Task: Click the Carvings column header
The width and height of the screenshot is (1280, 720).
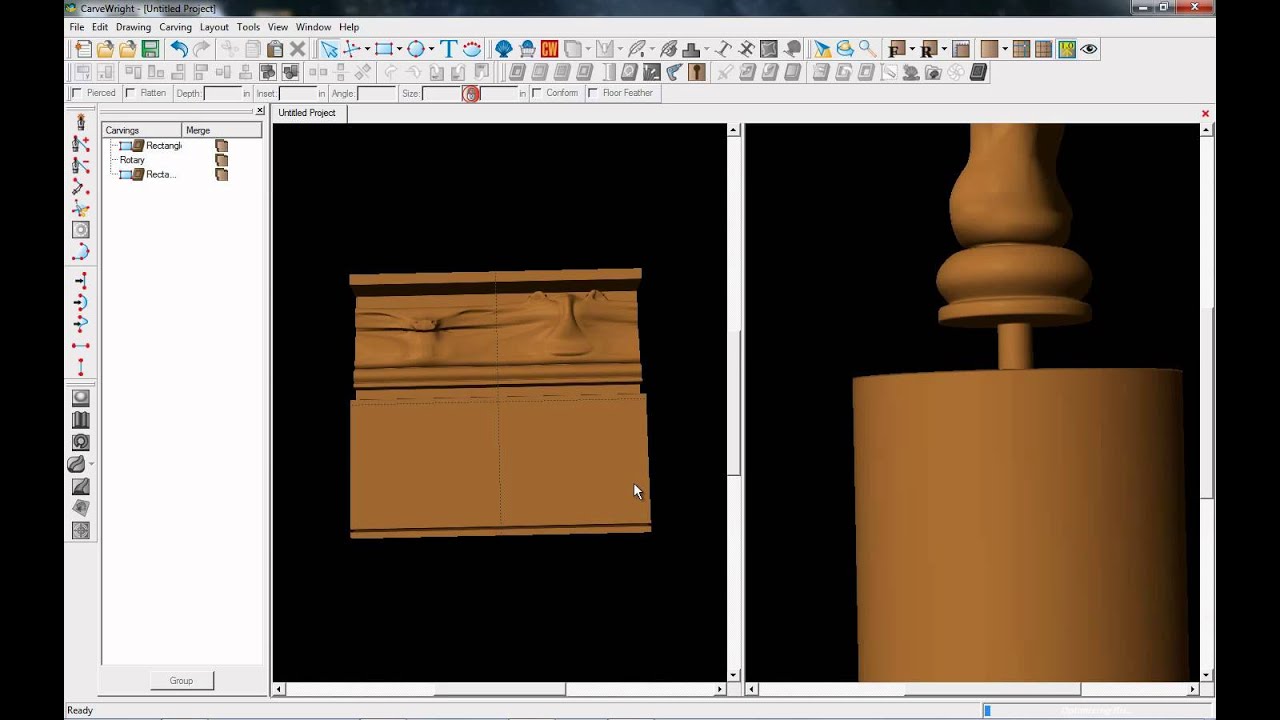Action: (x=142, y=130)
